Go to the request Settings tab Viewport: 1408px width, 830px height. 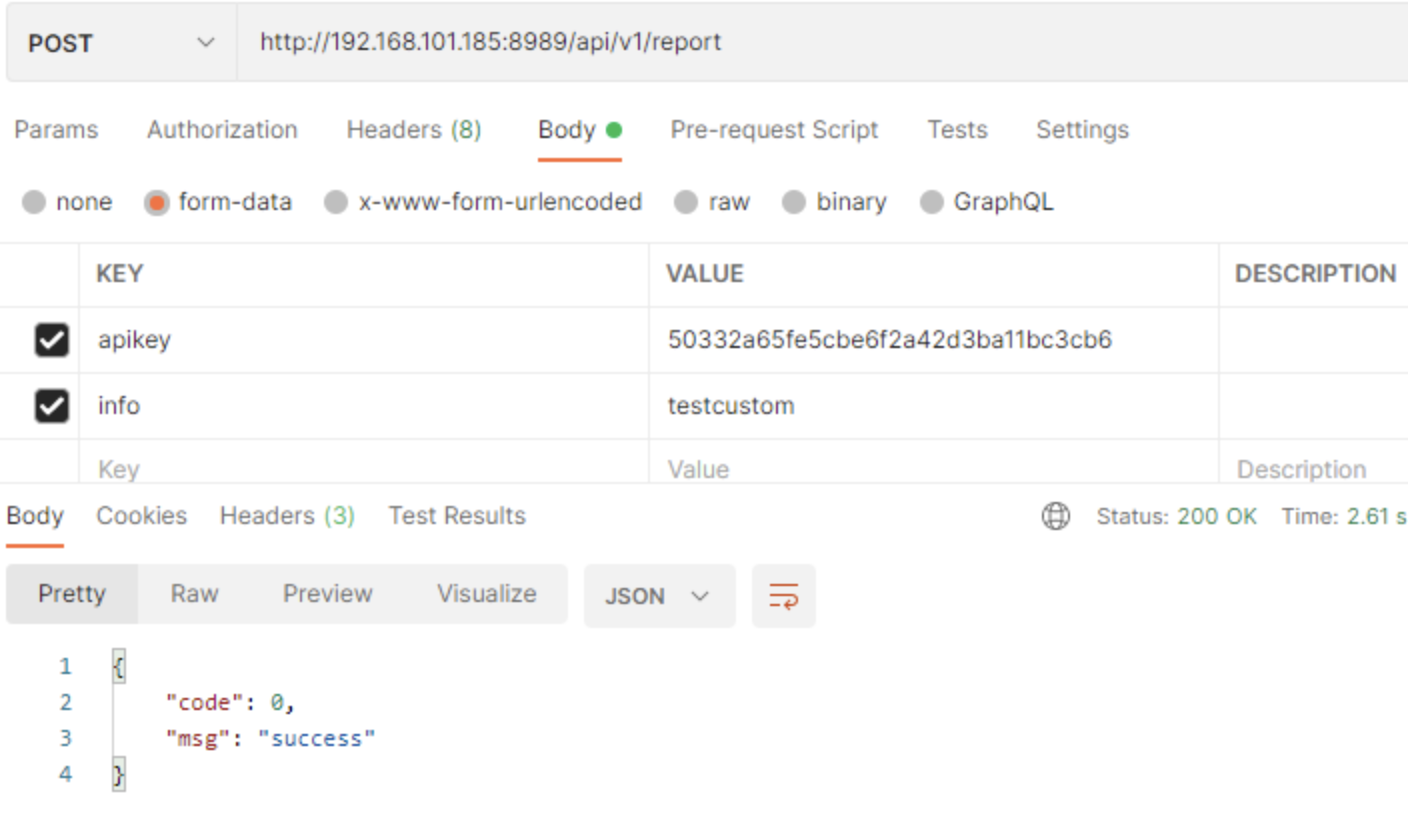(1082, 130)
